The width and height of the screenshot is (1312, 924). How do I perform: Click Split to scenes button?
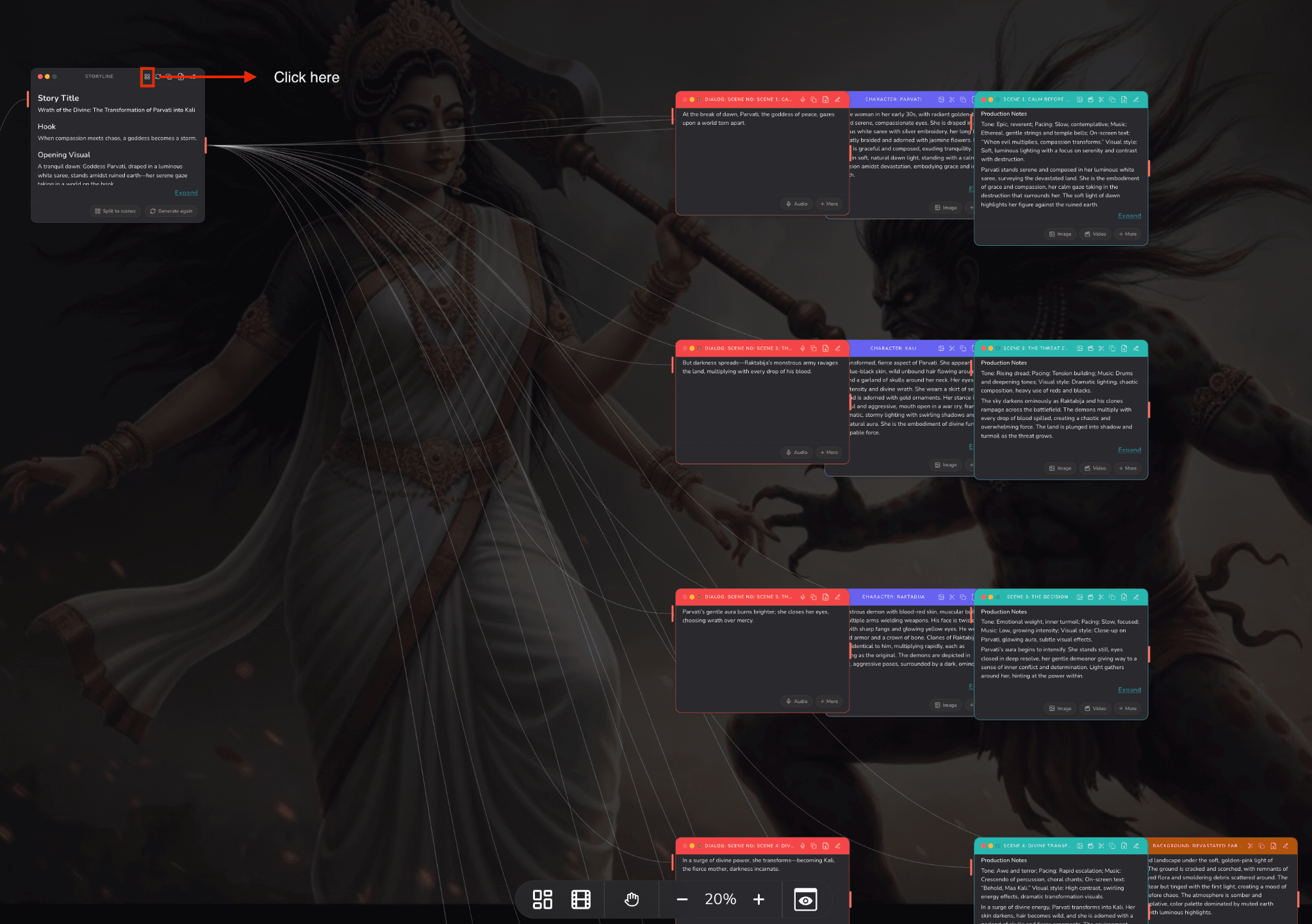click(115, 211)
